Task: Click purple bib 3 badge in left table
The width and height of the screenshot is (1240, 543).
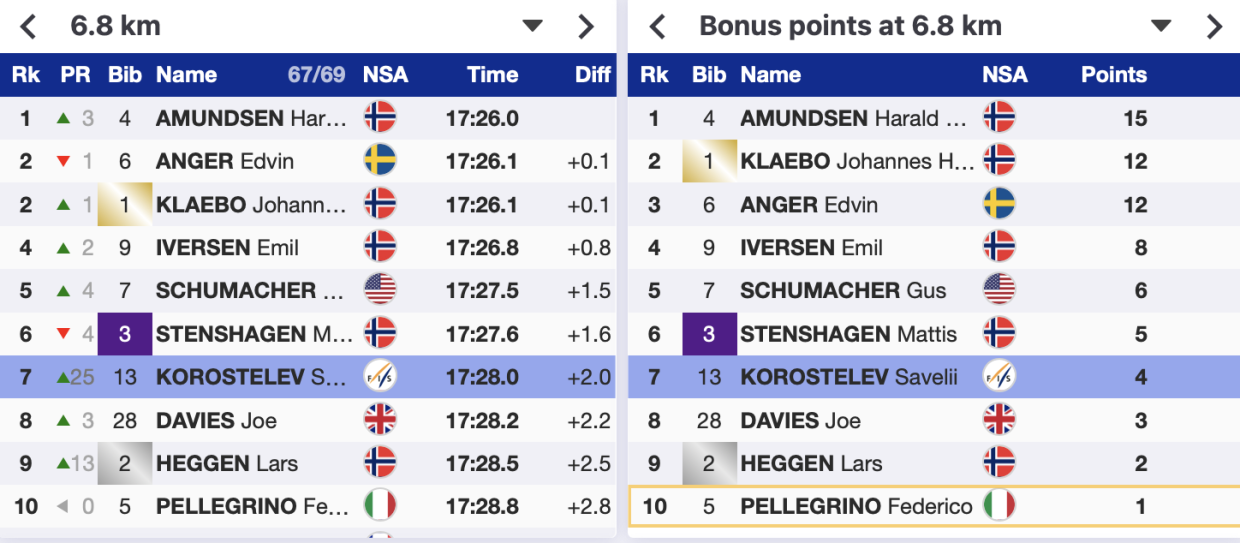Action: tap(125, 334)
